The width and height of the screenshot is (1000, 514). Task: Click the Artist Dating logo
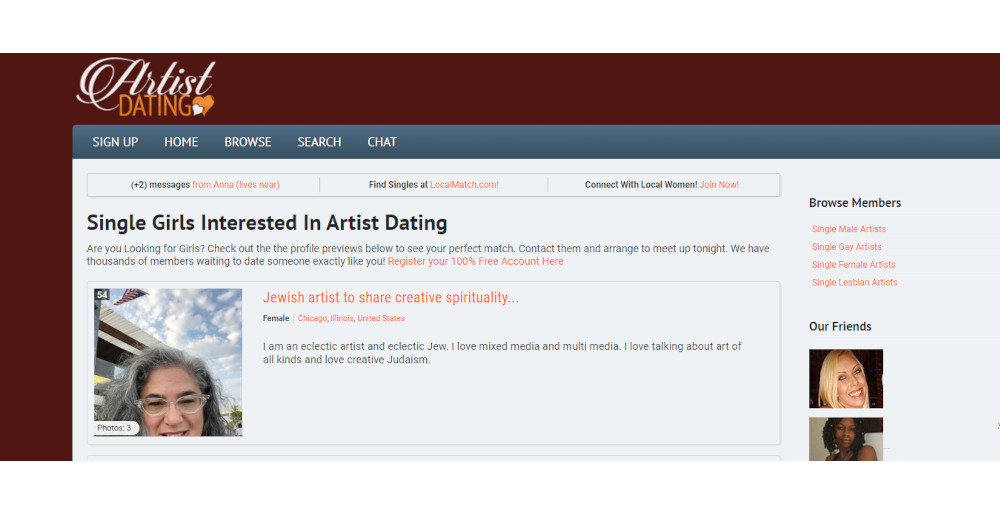coord(146,88)
